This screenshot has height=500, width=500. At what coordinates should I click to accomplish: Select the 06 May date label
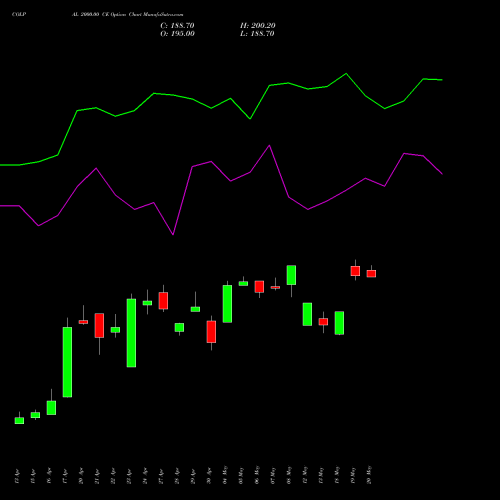(x=257, y=475)
